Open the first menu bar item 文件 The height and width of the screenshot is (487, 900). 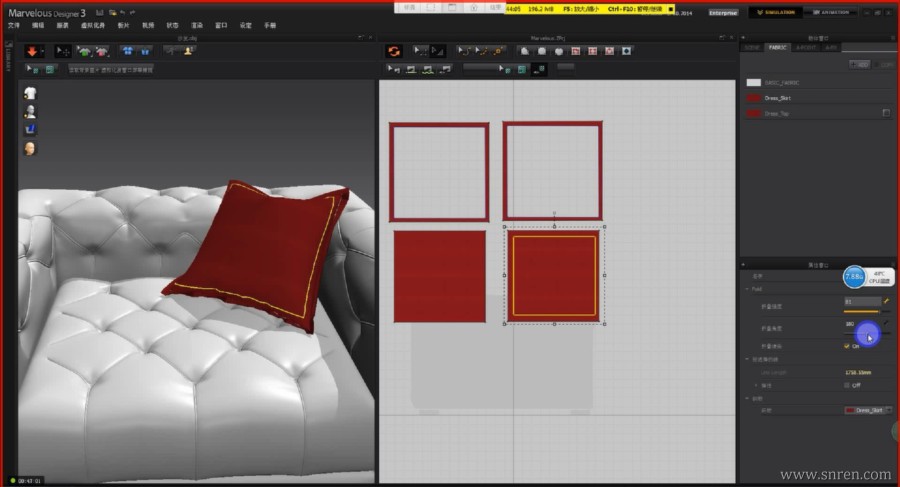click(14, 25)
